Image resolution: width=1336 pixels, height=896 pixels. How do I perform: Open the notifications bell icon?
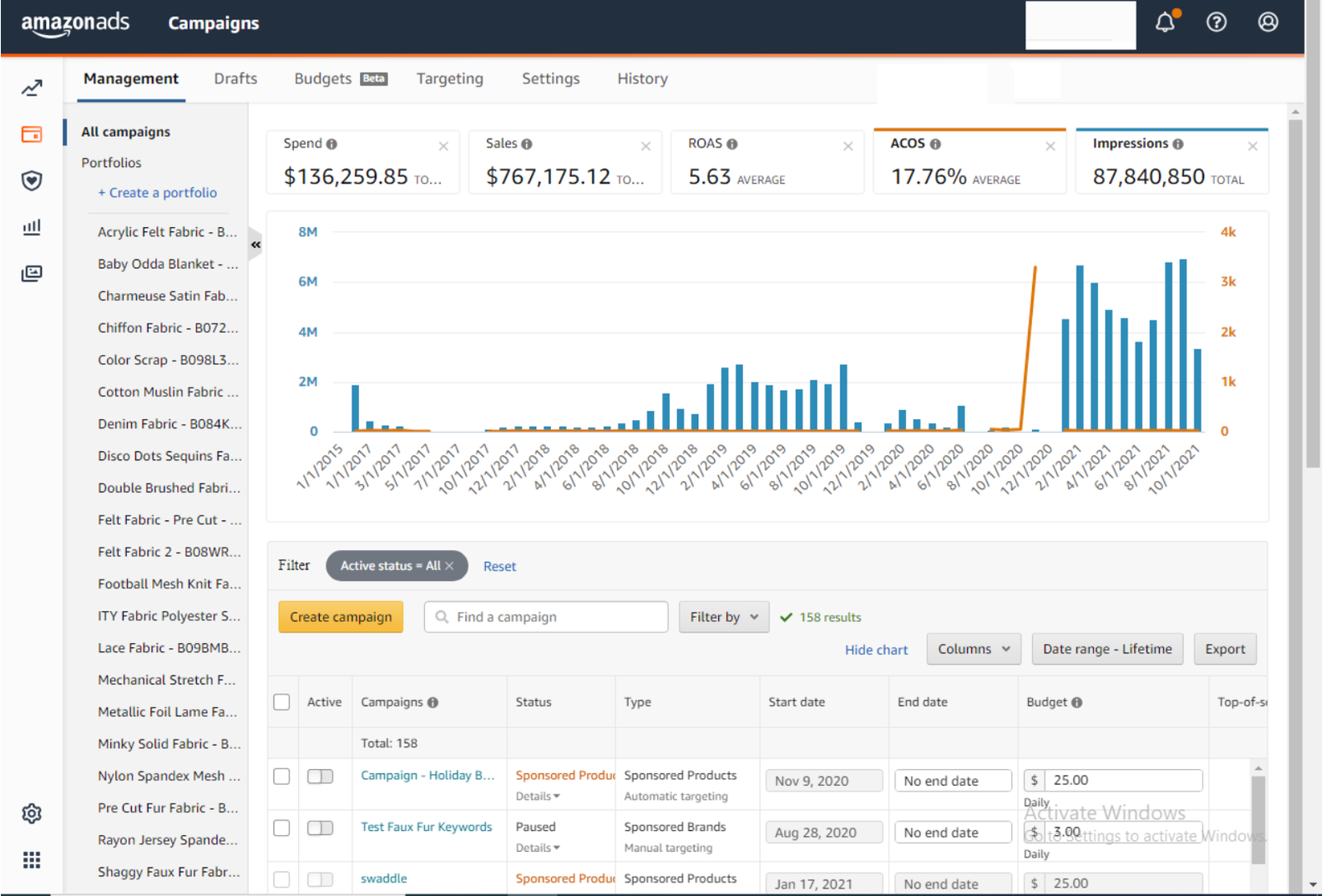tap(1165, 22)
